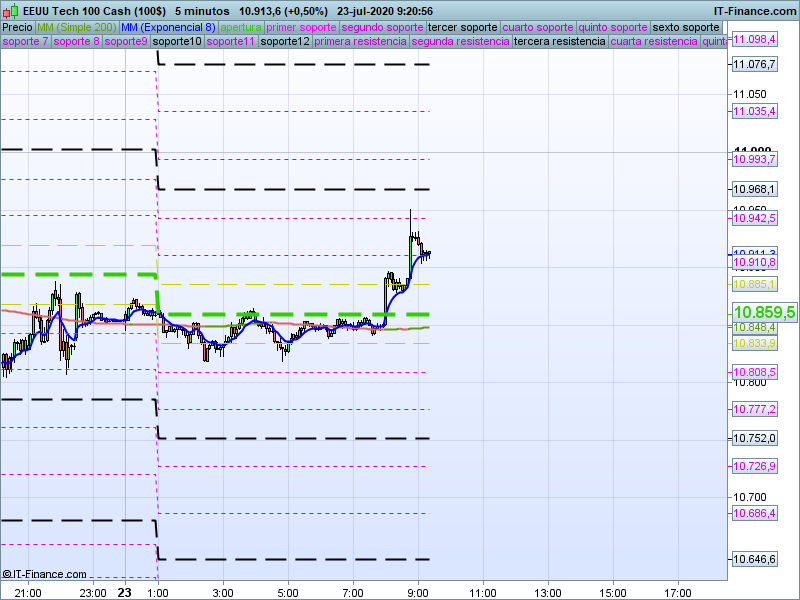Click the yellow 10.833,9 price label
This screenshot has width=800, height=600.
[755, 343]
